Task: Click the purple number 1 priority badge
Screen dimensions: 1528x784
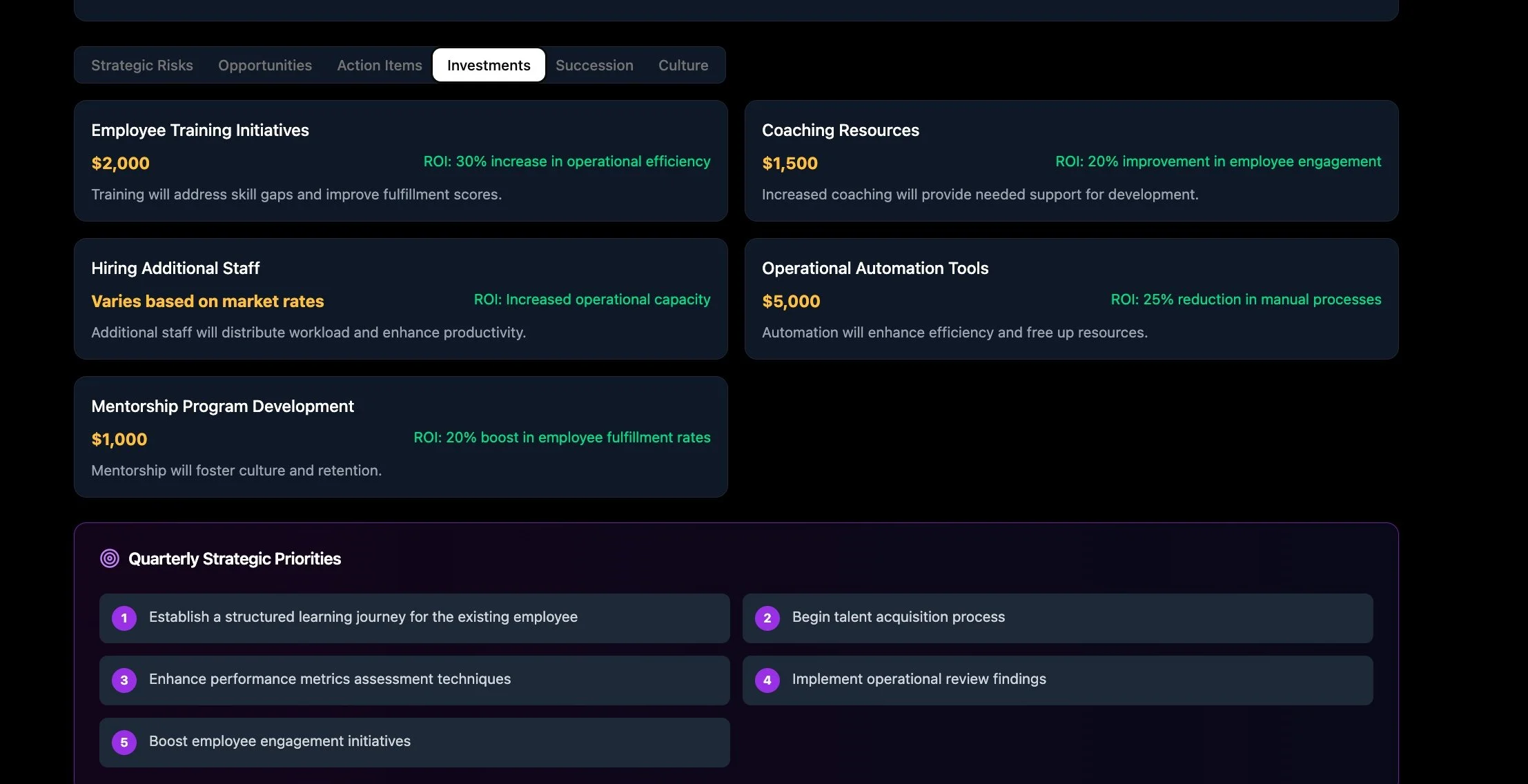Action: [x=124, y=618]
